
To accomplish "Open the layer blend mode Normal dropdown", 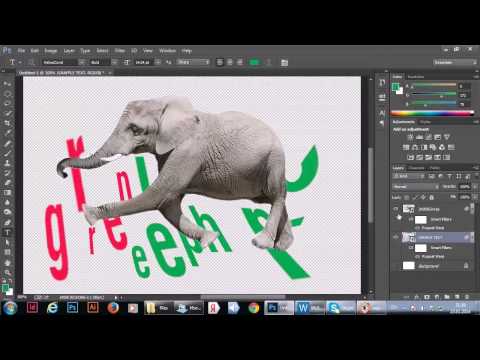I will (416, 187).
